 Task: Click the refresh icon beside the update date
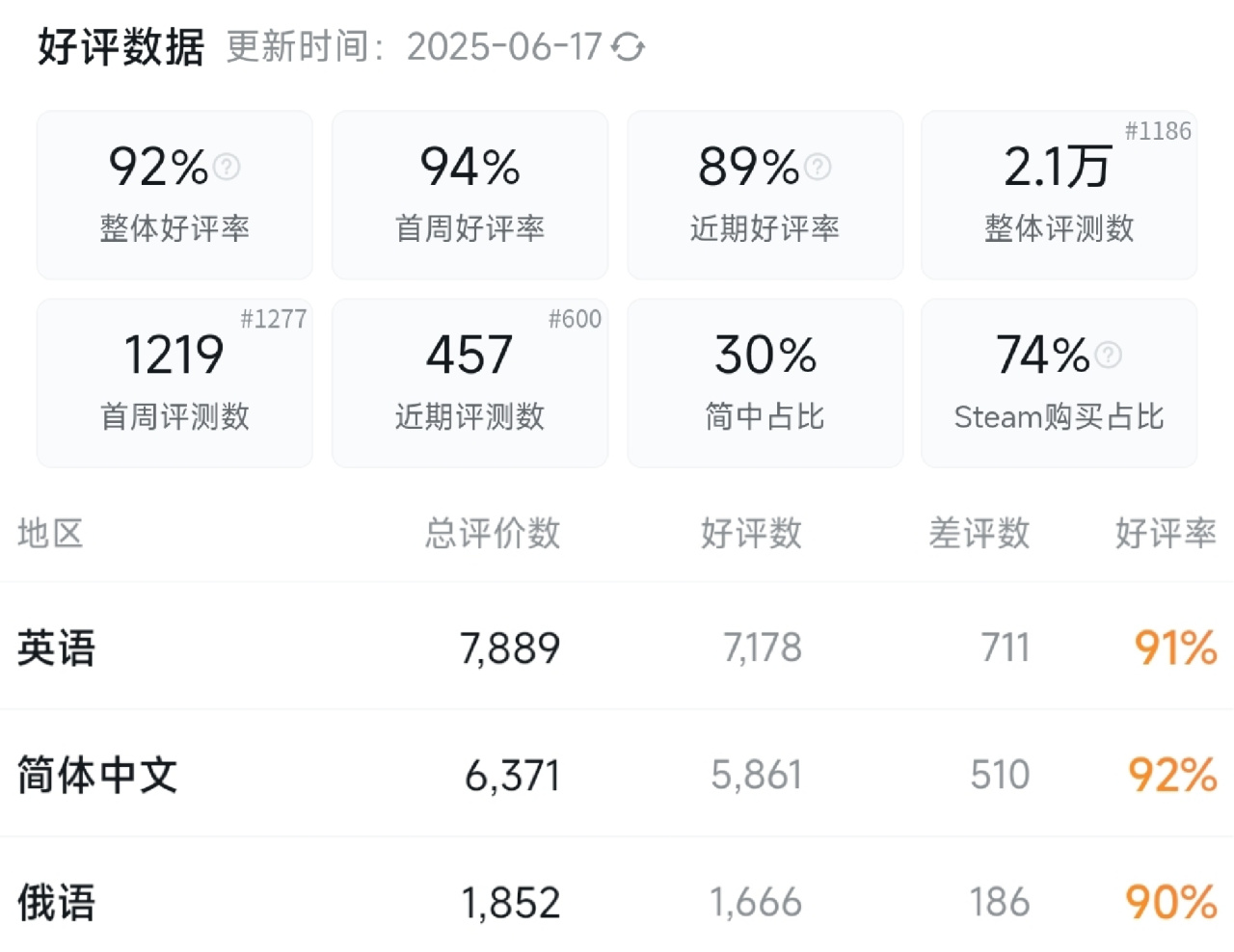pyautogui.click(x=628, y=46)
